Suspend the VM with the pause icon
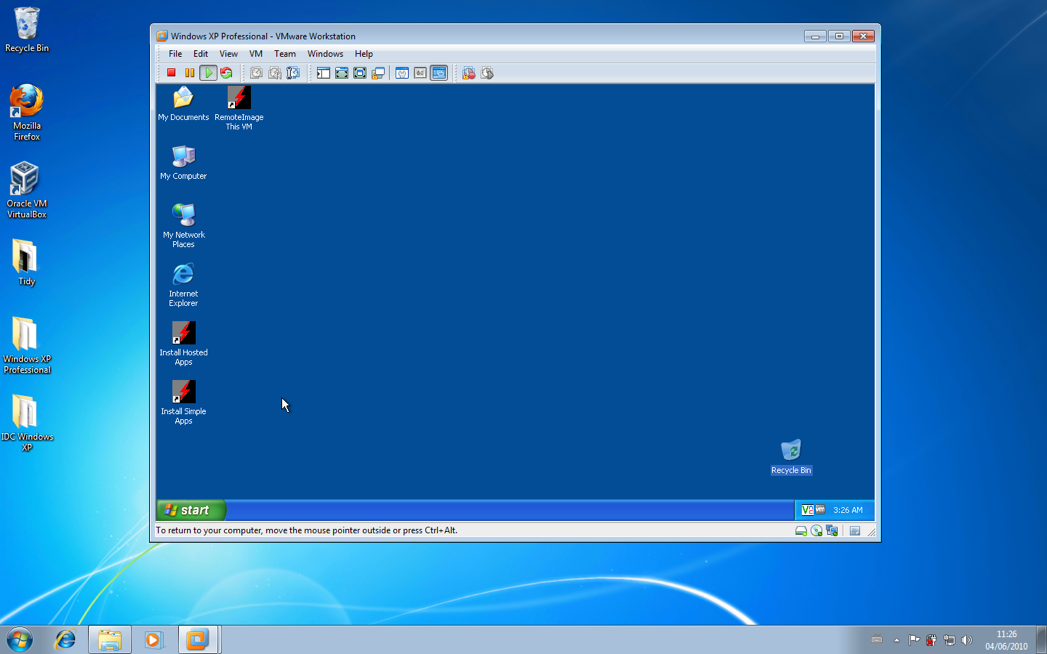Image resolution: width=1047 pixels, height=654 pixels. click(190, 73)
